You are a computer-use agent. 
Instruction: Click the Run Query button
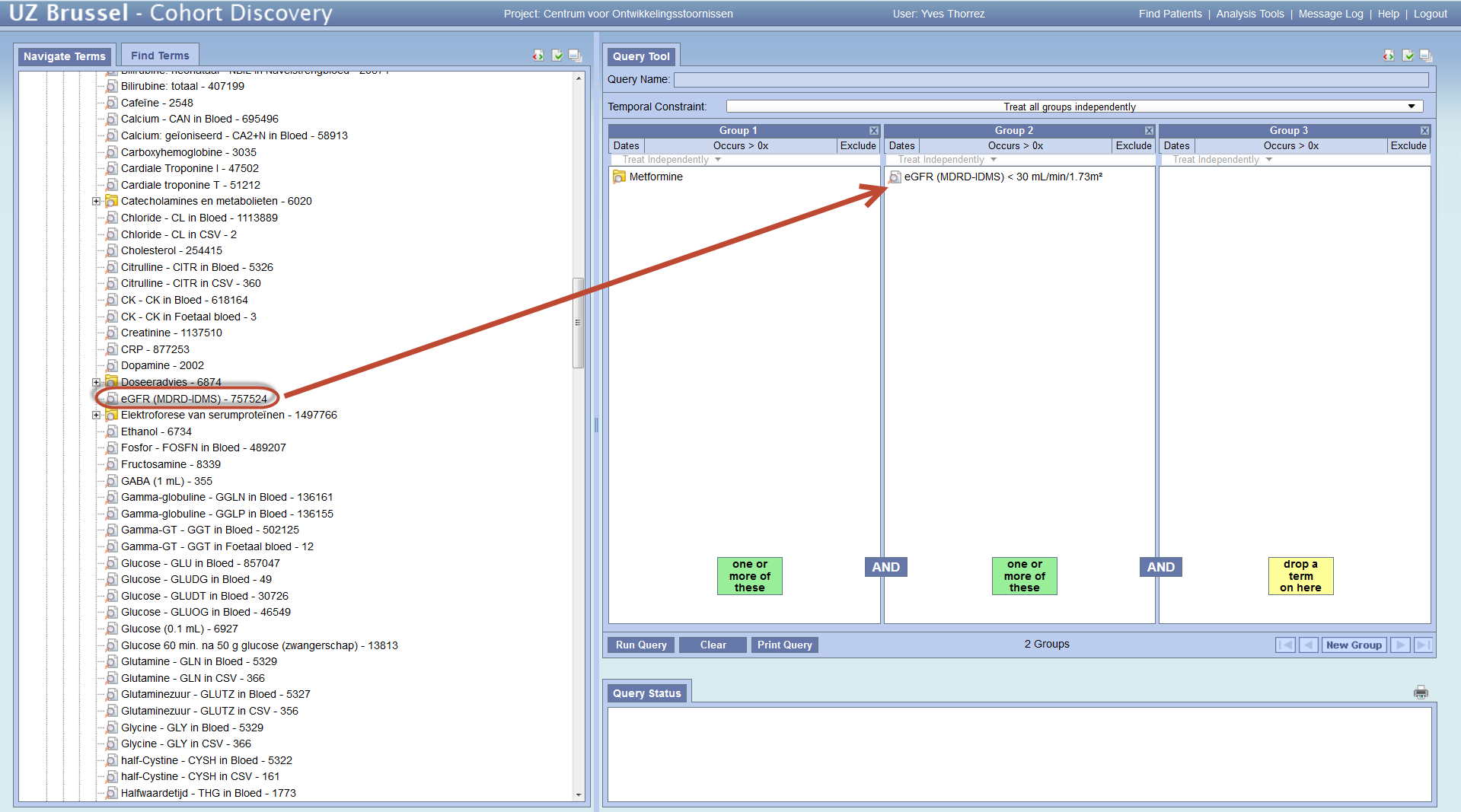click(641, 645)
